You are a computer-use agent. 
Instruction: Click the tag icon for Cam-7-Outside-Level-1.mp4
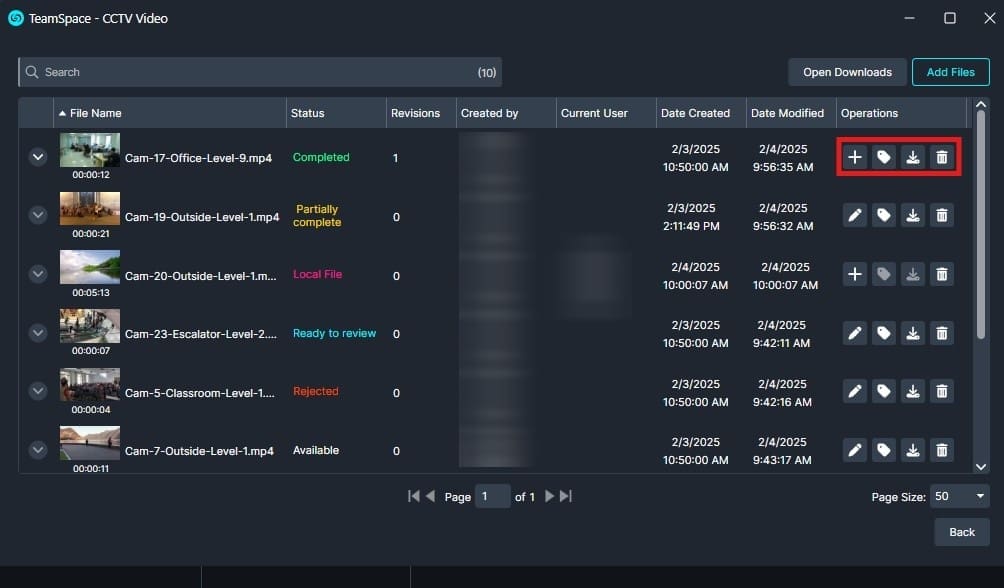[884, 451]
